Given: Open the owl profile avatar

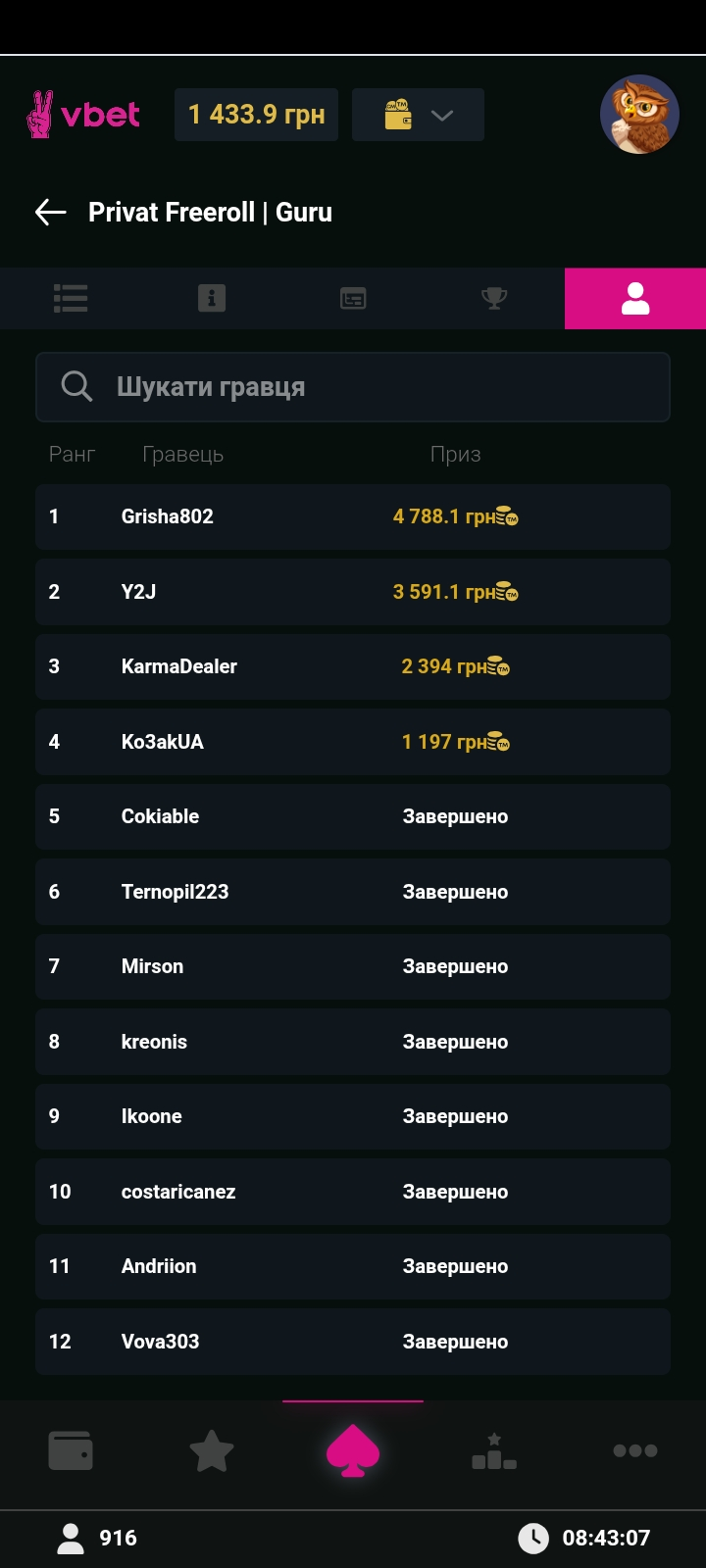Looking at the screenshot, I should (639, 115).
